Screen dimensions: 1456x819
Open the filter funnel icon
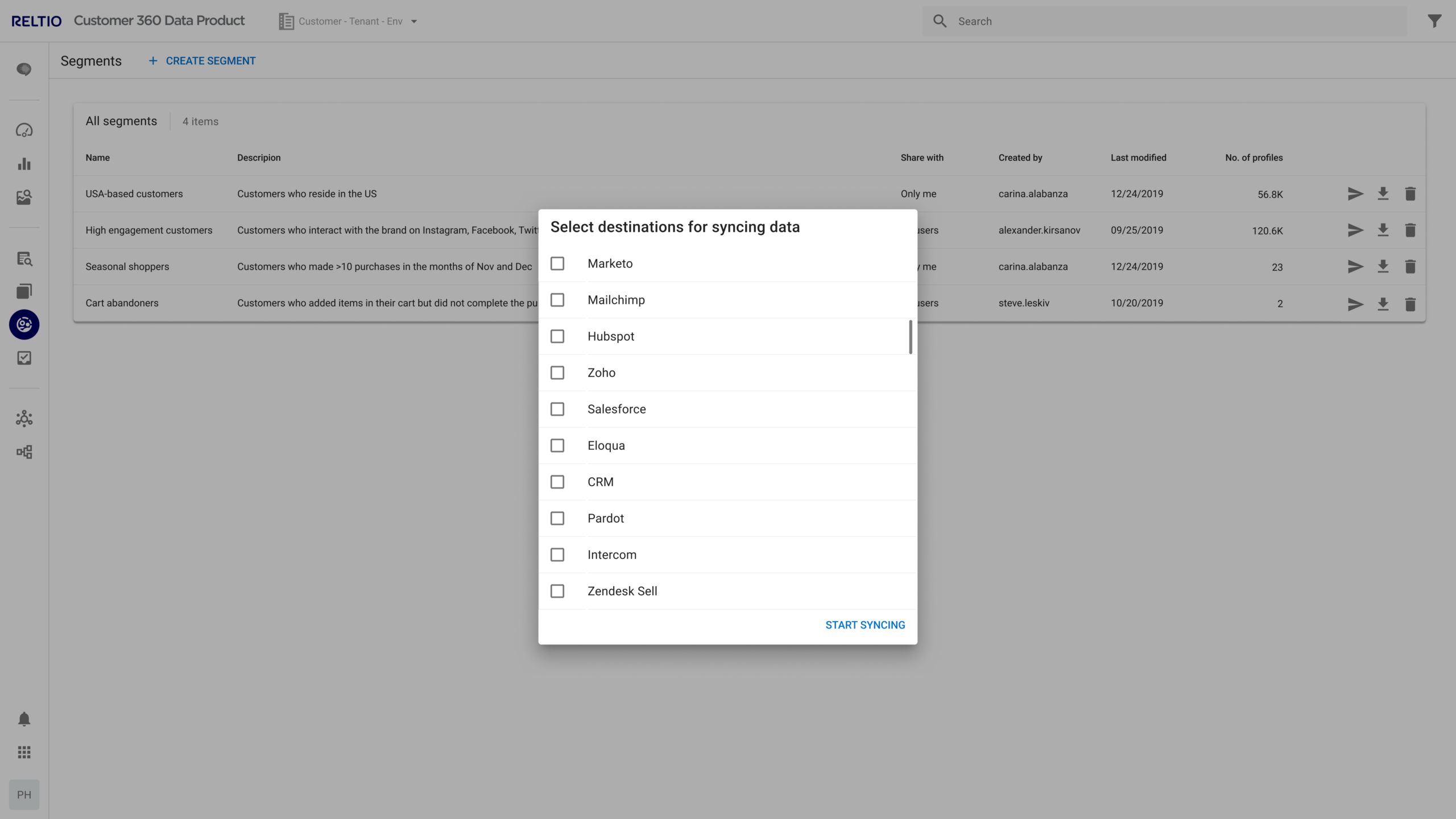(1434, 21)
